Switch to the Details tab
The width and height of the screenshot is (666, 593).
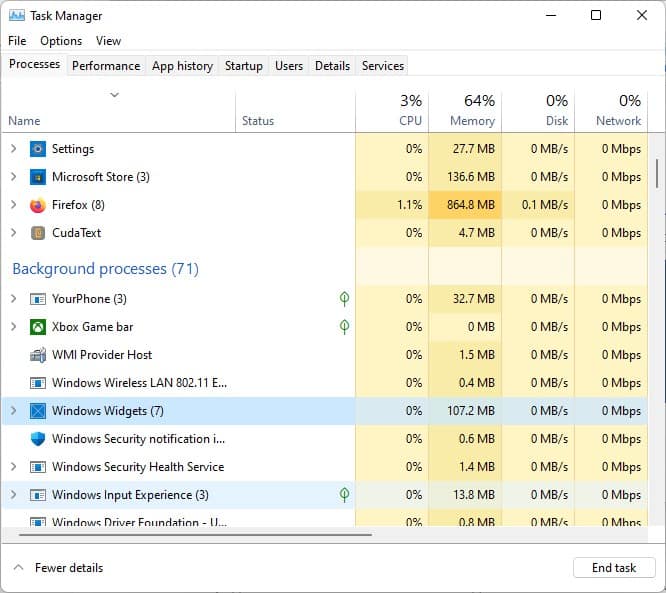[x=333, y=66]
